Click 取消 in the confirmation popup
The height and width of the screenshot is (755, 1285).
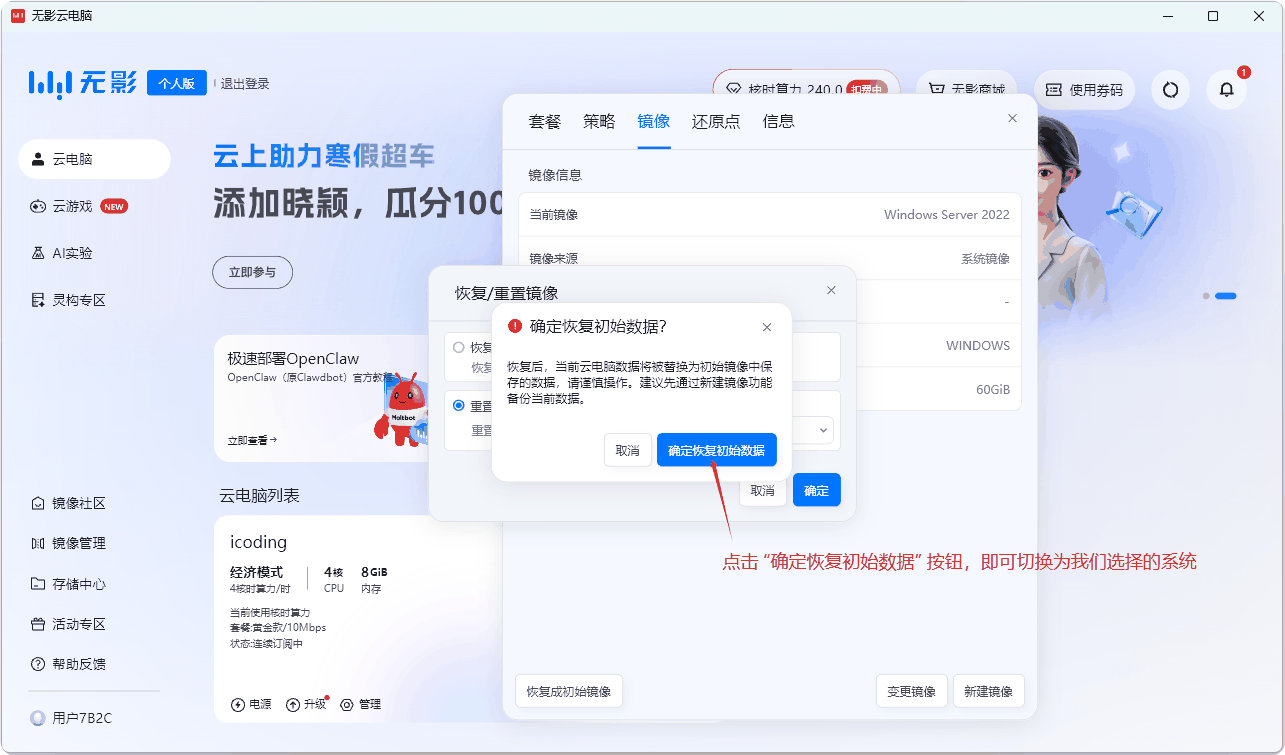(628, 450)
